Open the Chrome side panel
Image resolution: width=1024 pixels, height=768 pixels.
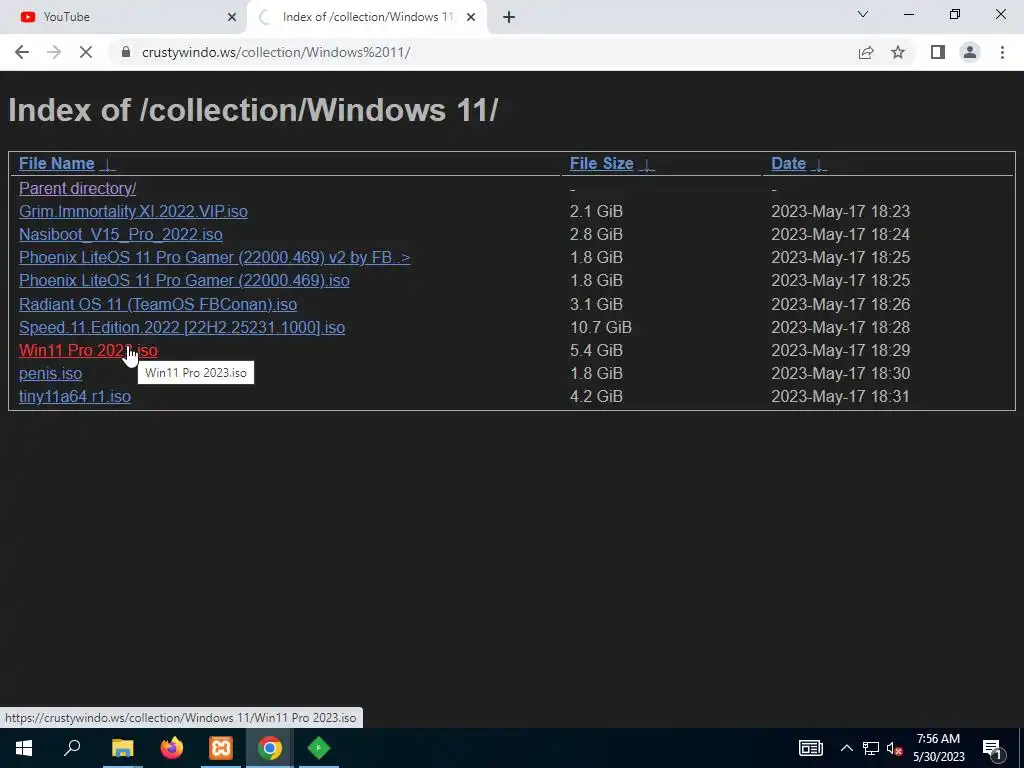938,52
